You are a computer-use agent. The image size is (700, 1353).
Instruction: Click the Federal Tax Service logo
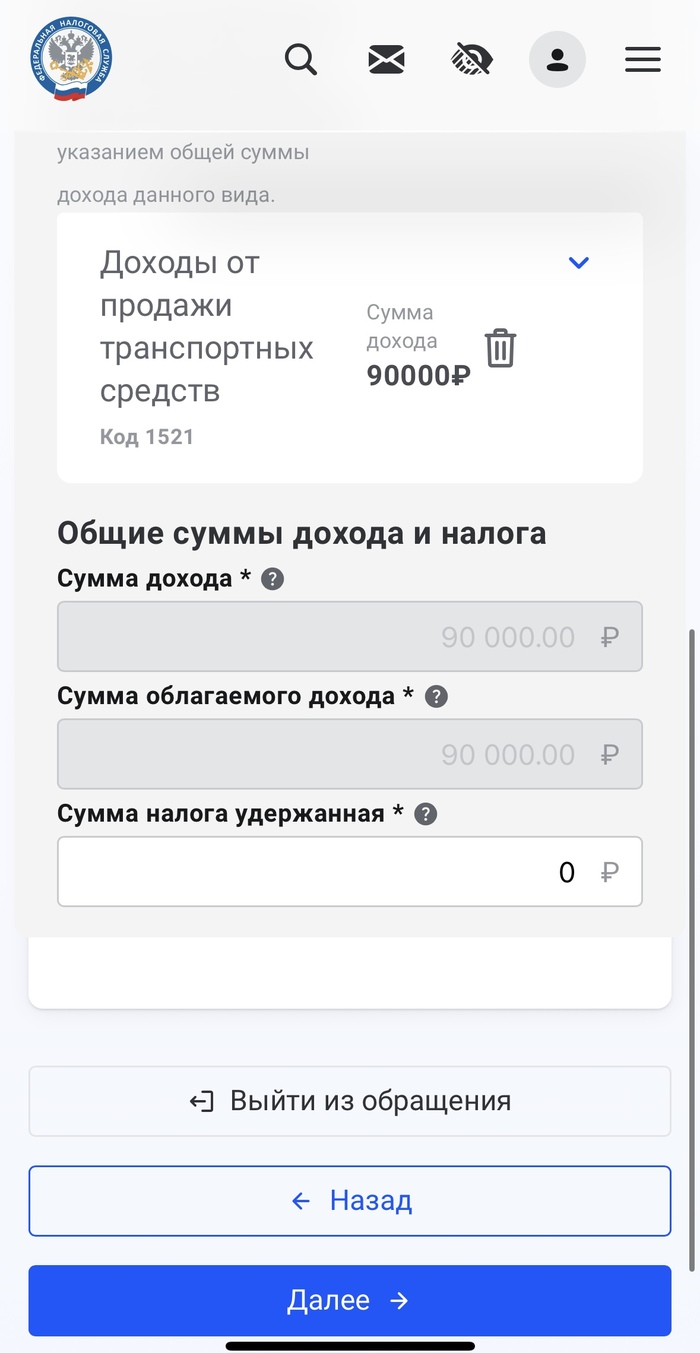70,60
